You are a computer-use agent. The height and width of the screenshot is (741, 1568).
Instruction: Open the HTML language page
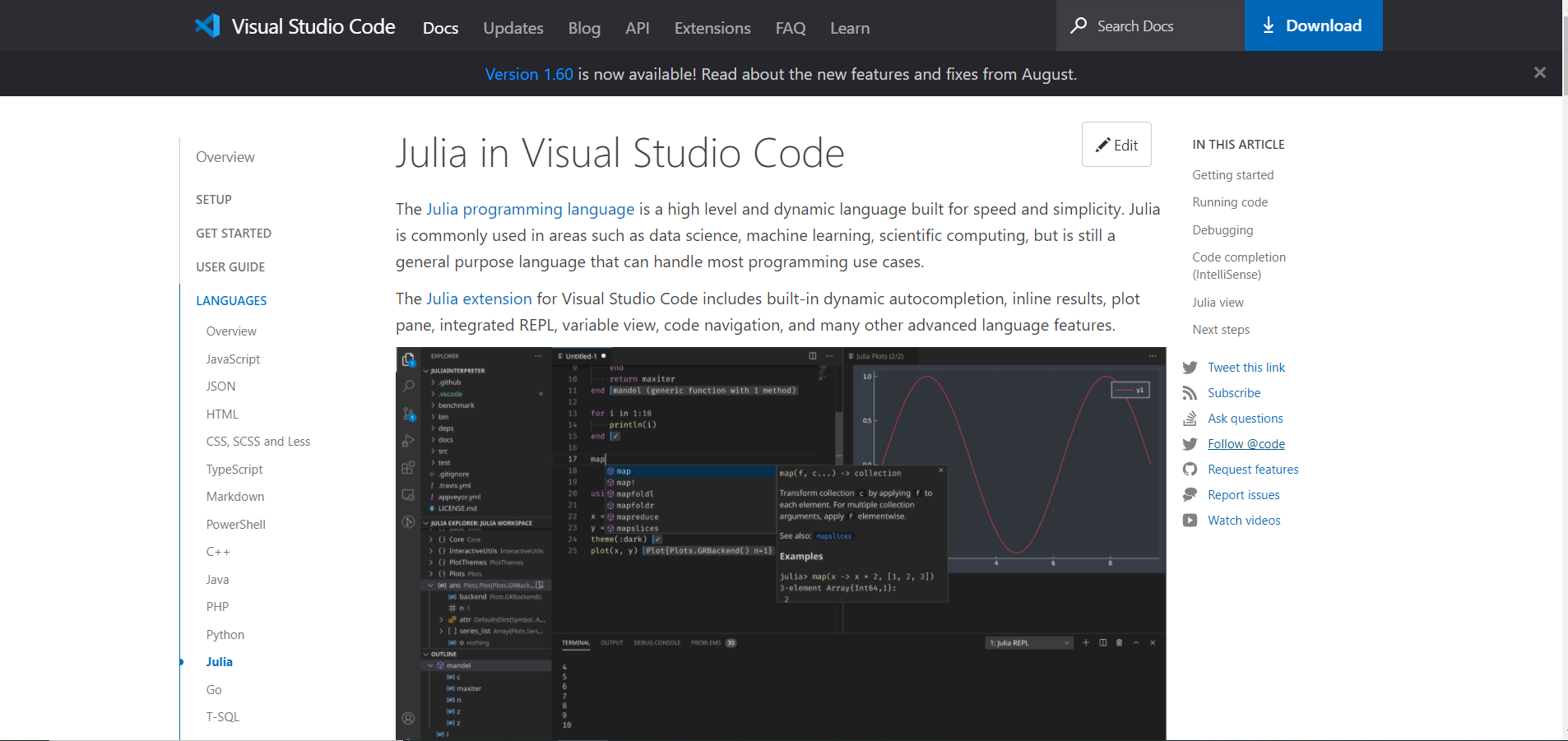(x=222, y=414)
